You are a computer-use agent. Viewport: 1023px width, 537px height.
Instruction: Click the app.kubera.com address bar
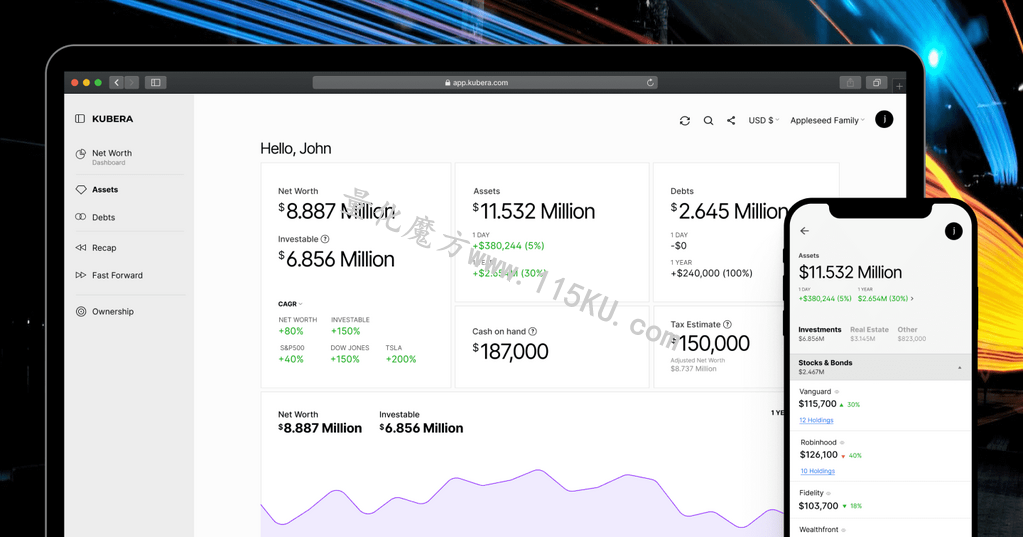coord(485,82)
